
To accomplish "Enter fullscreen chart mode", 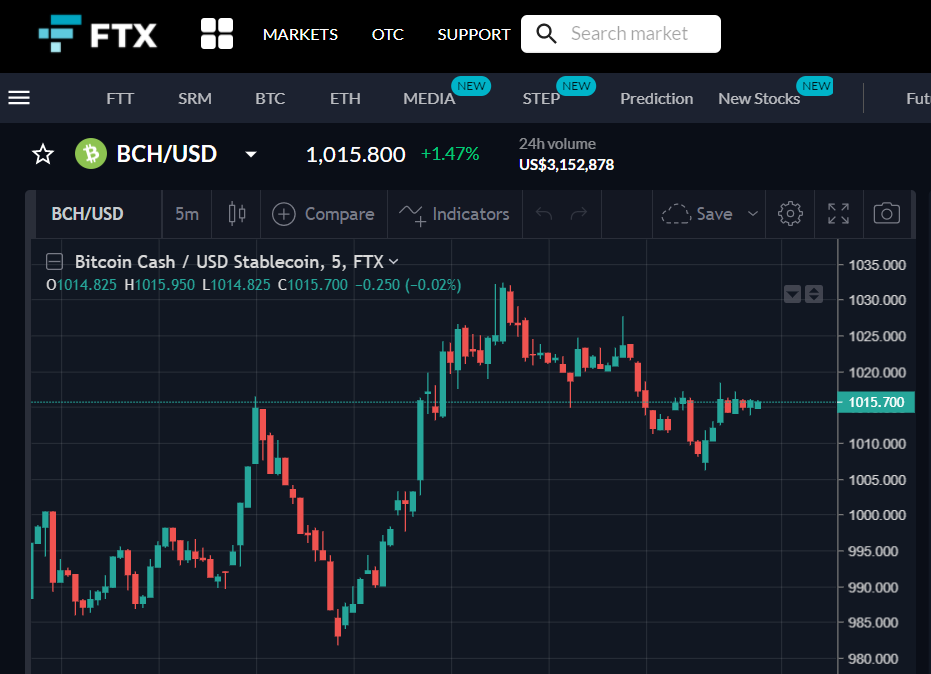I will coord(838,214).
